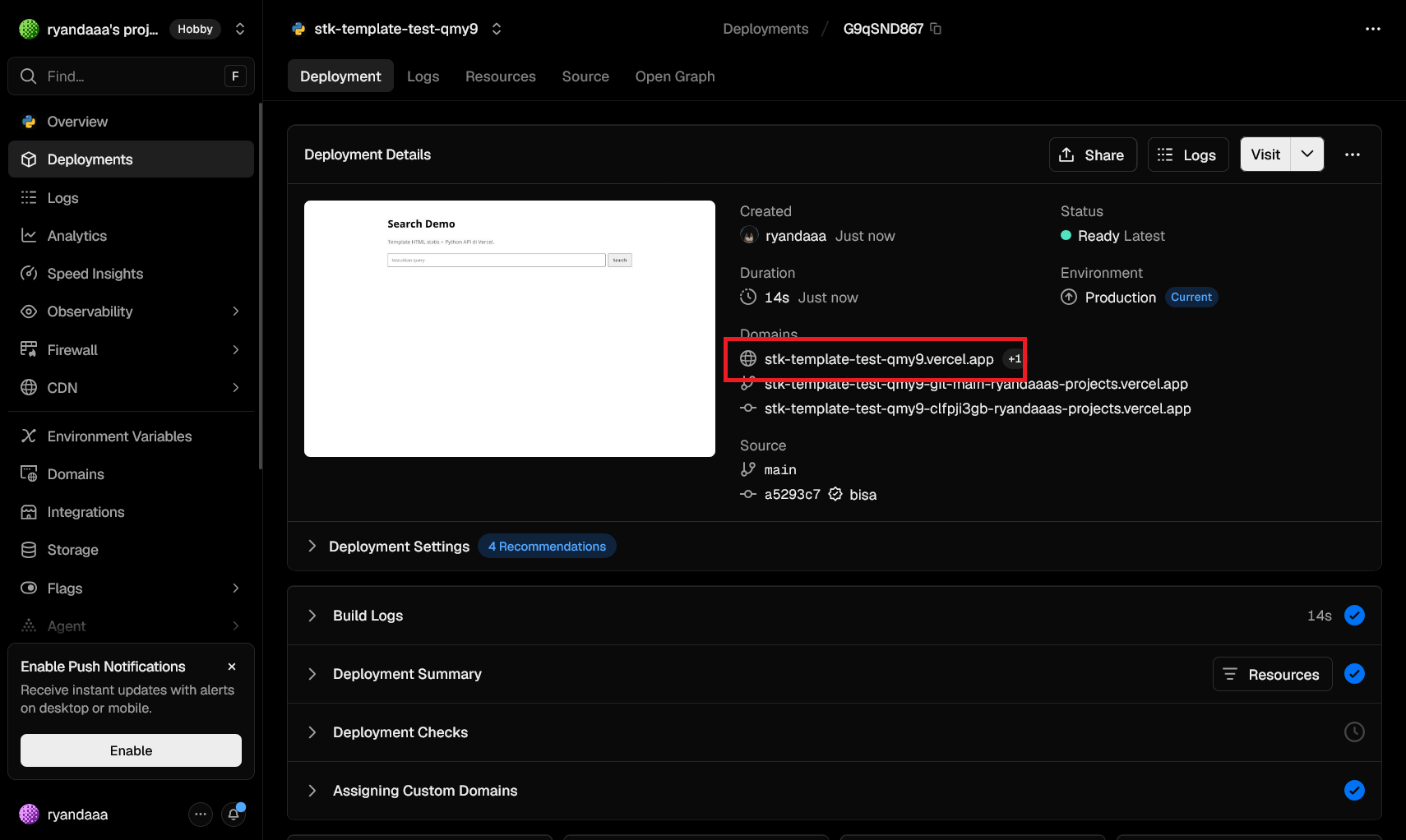Image resolution: width=1406 pixels, height=840 pixels.
Task: Open Deployment Details three-dot menu
Action: [x=1353, y=155]
